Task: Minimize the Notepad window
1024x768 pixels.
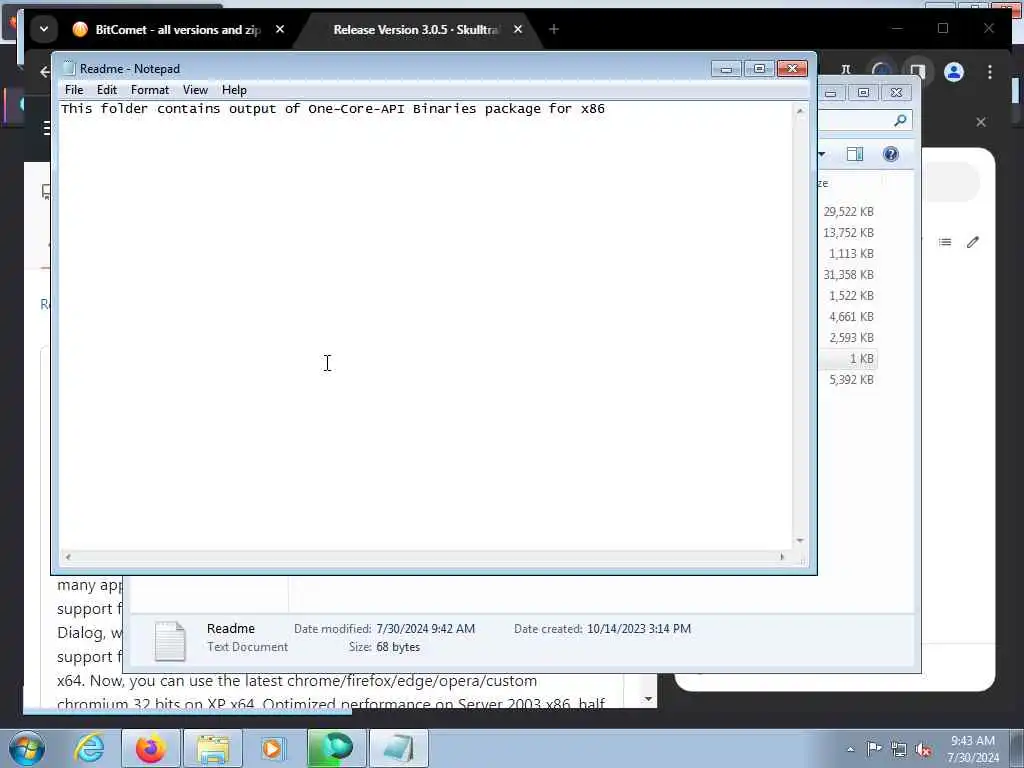Action: point(726,69)
